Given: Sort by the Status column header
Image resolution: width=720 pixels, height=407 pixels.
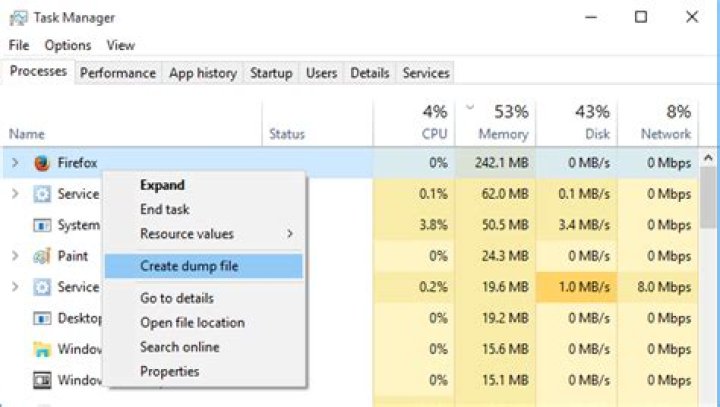Looking at the screenshot, I should (x=287, y=134).
